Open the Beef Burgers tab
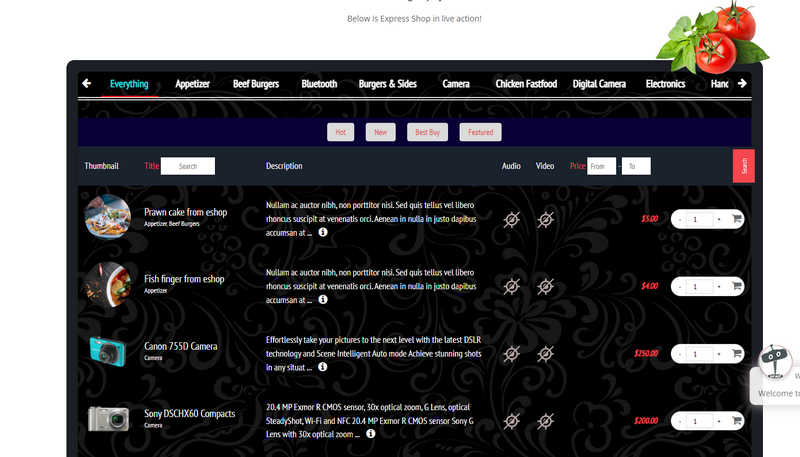800x457 pixels. [256, 84]
